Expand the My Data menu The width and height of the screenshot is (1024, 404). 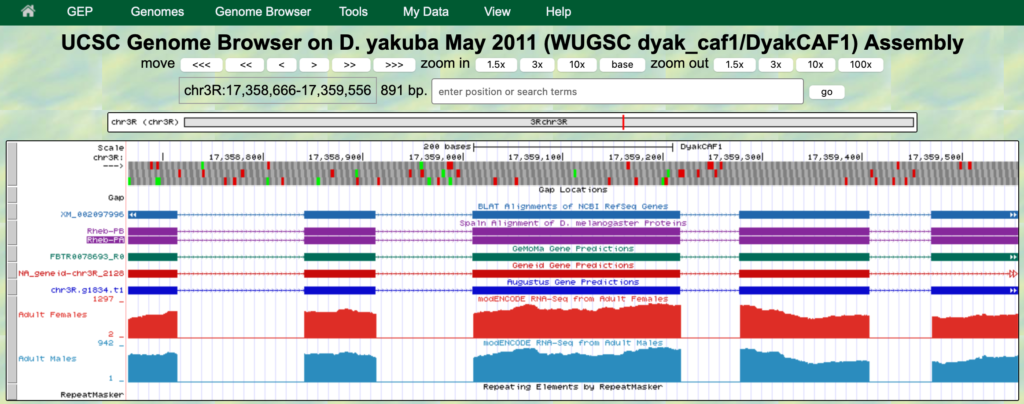[x=426, y=12]
